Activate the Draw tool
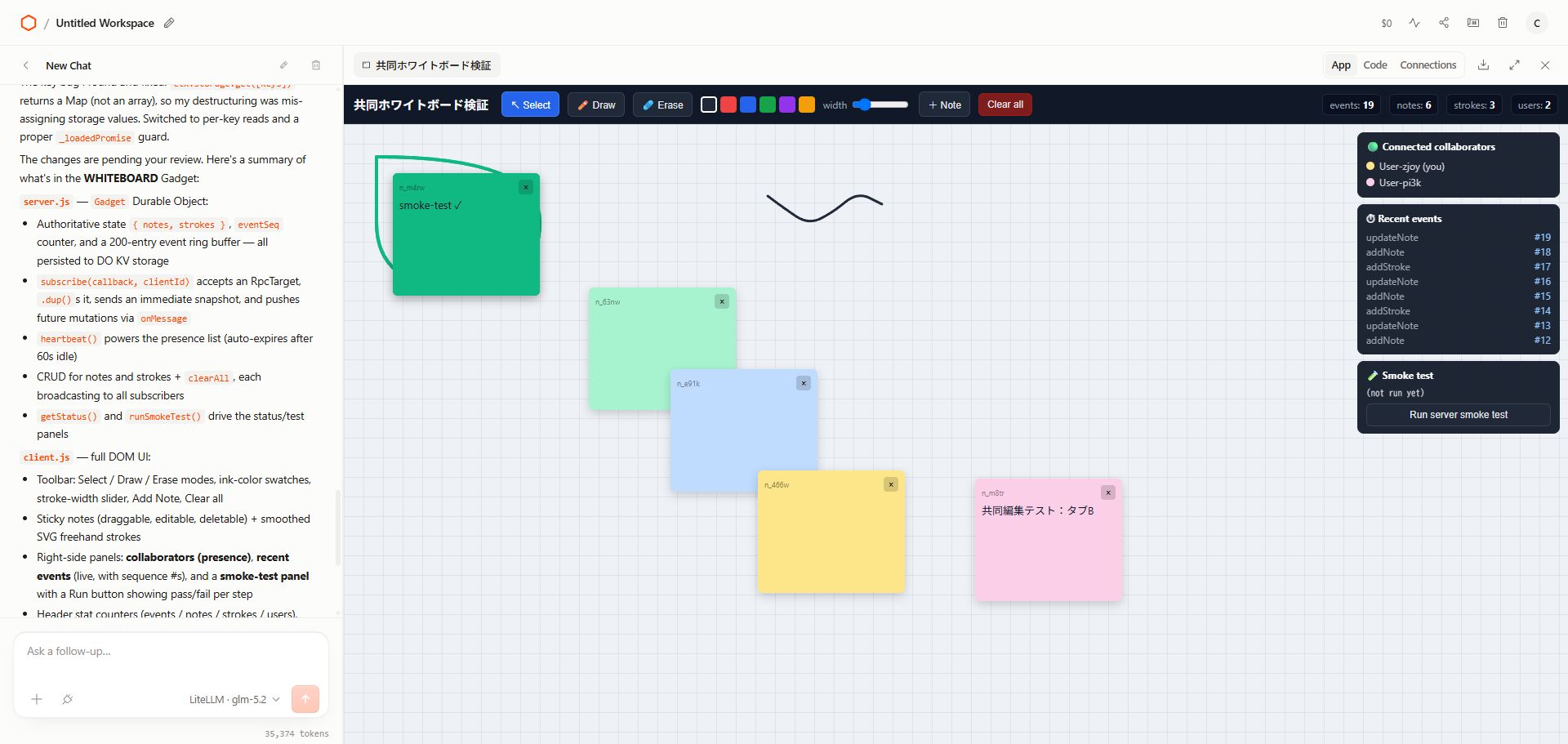The image size is (1568, 744). coord(596,105)
